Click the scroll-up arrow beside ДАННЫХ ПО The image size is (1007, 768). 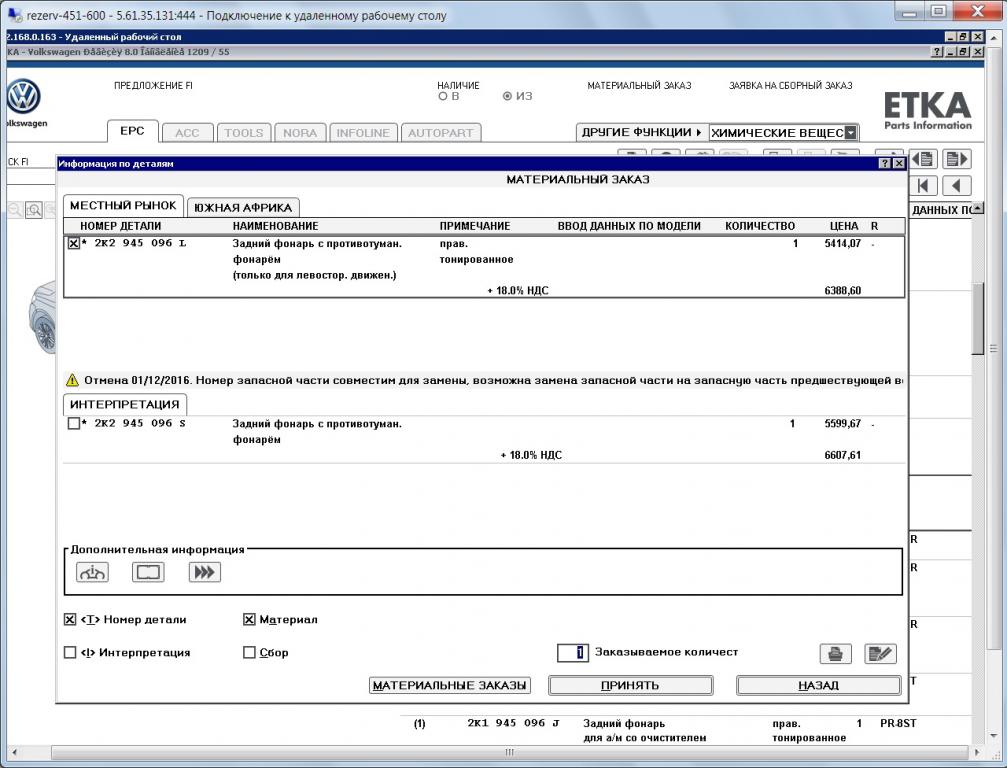977,209
